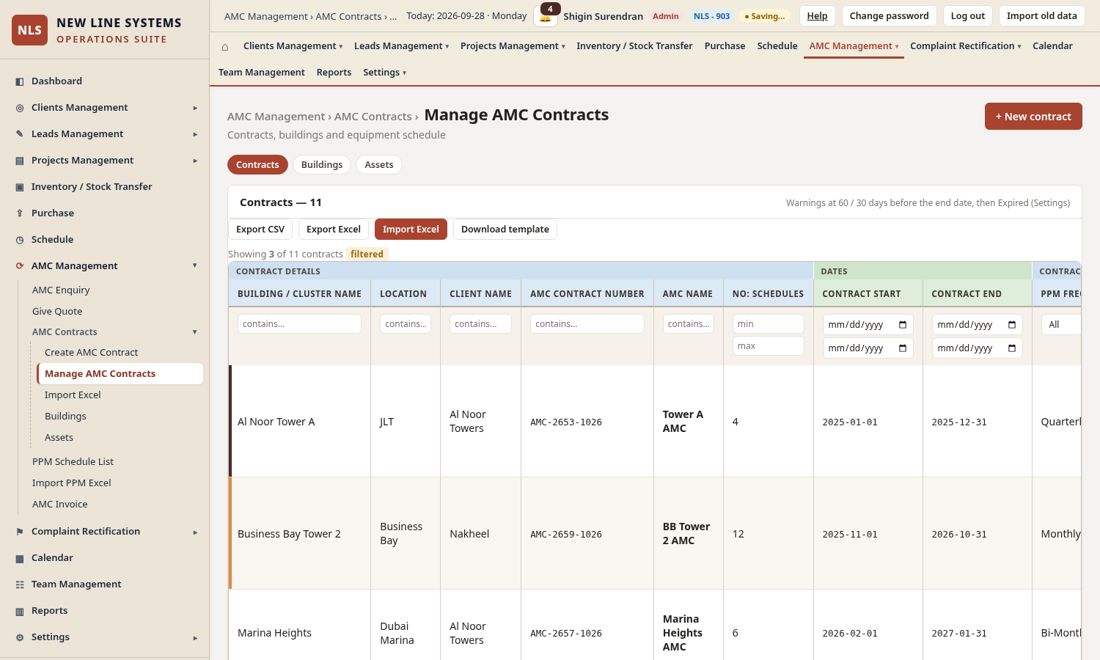Click the Projects Management sidebar icon

20,161
